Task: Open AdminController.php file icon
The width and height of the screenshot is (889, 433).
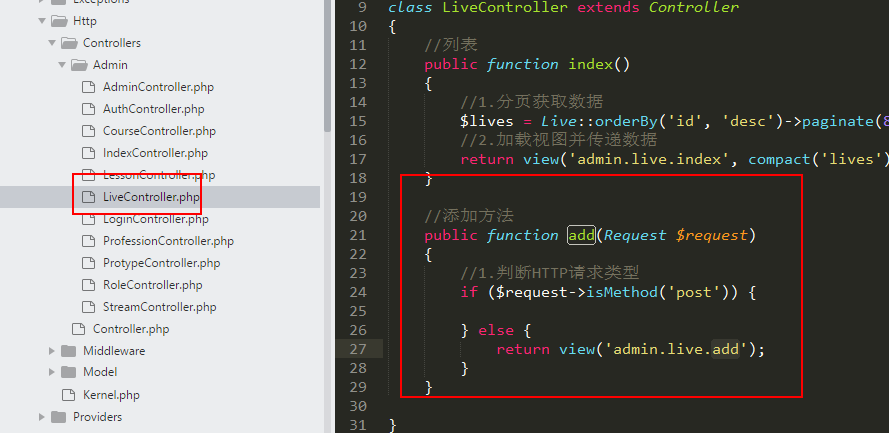Action: pyautogui.click(x=88, y=87)
